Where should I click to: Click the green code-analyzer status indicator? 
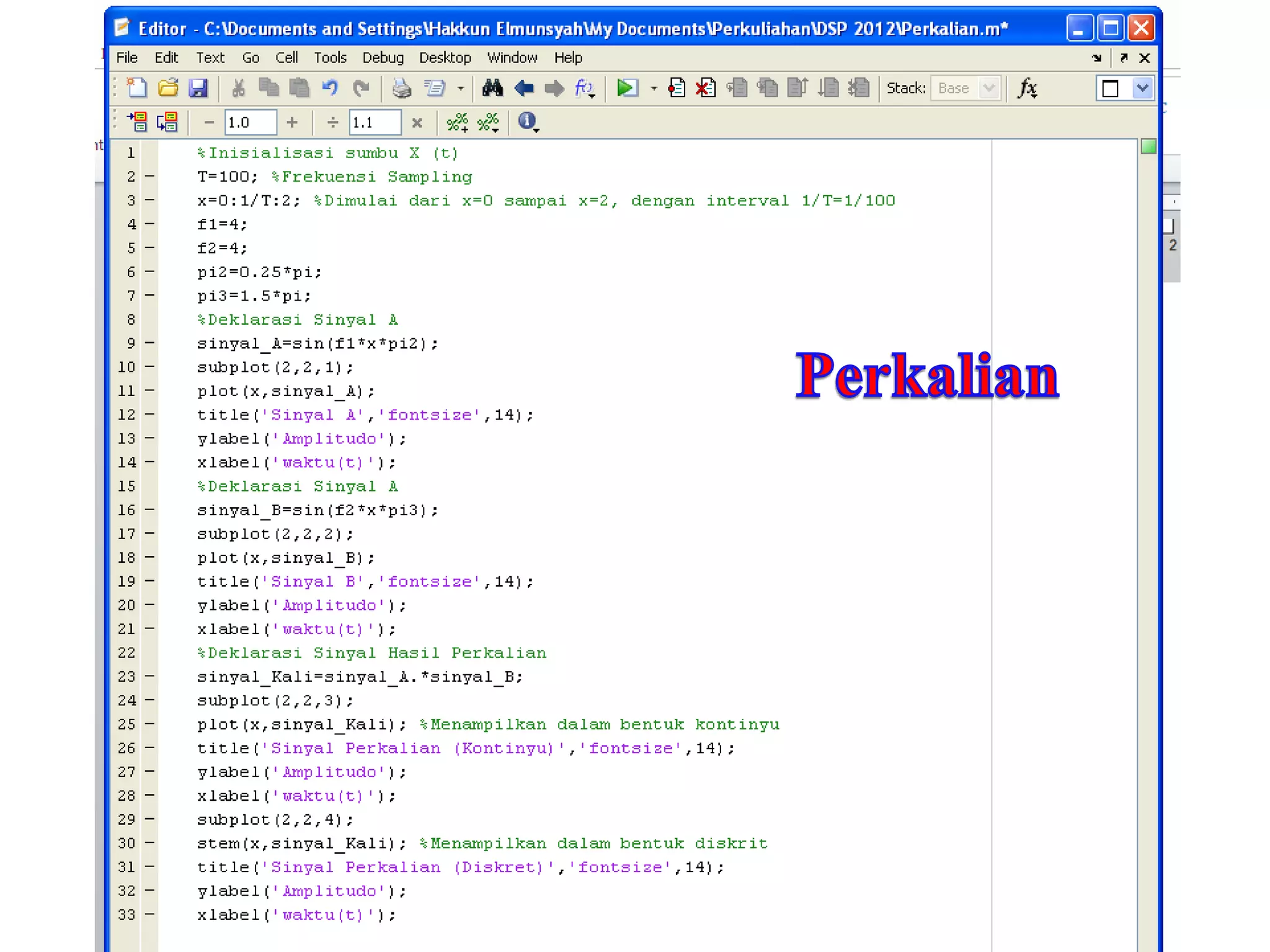[x=1148, y=147]
